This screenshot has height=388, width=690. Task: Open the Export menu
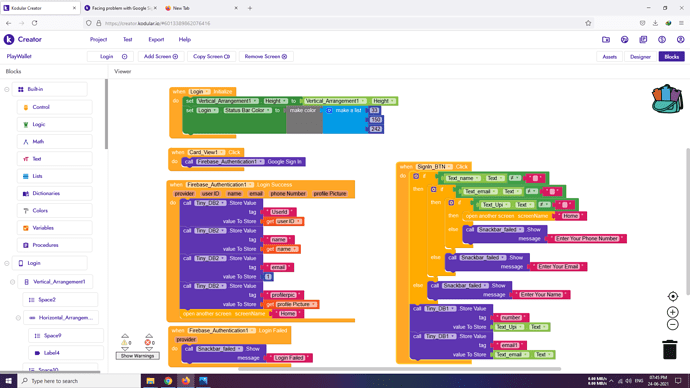[x=156, y=40]
